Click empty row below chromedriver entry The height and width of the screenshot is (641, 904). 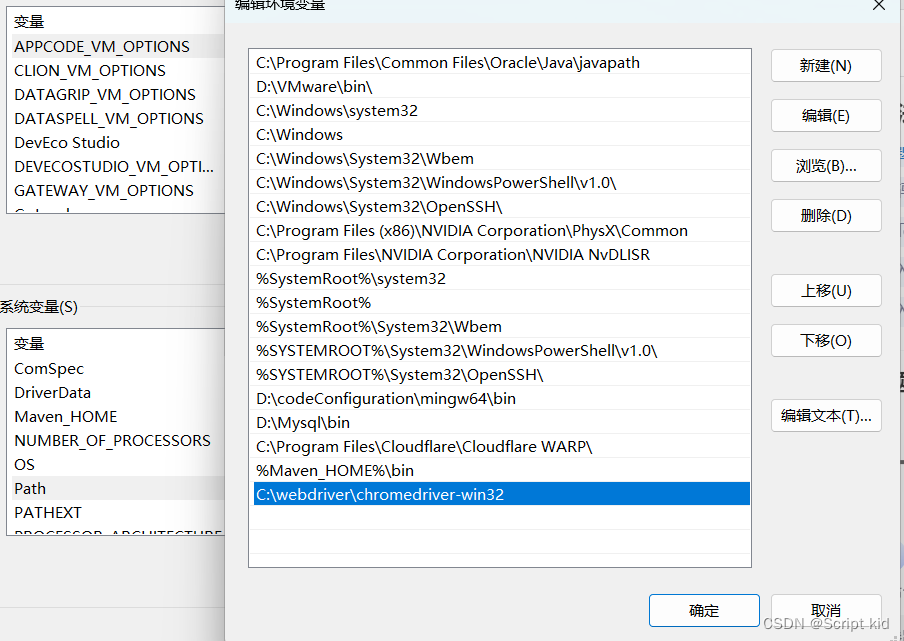[x=500, y=518]
